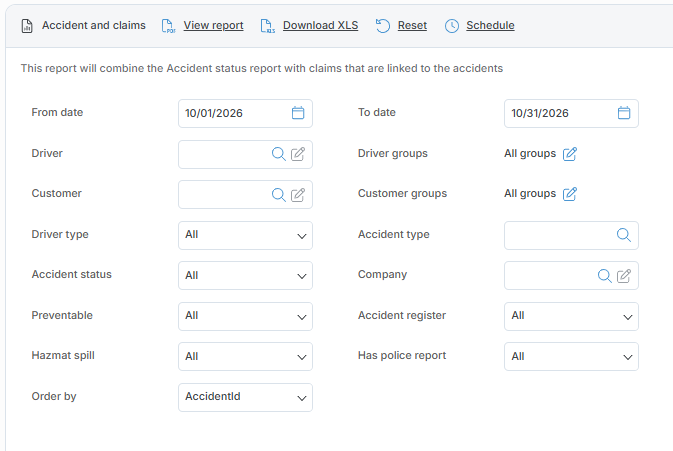Edit Customer groups selection
The image size is (673, 451).
pos(570,194)
